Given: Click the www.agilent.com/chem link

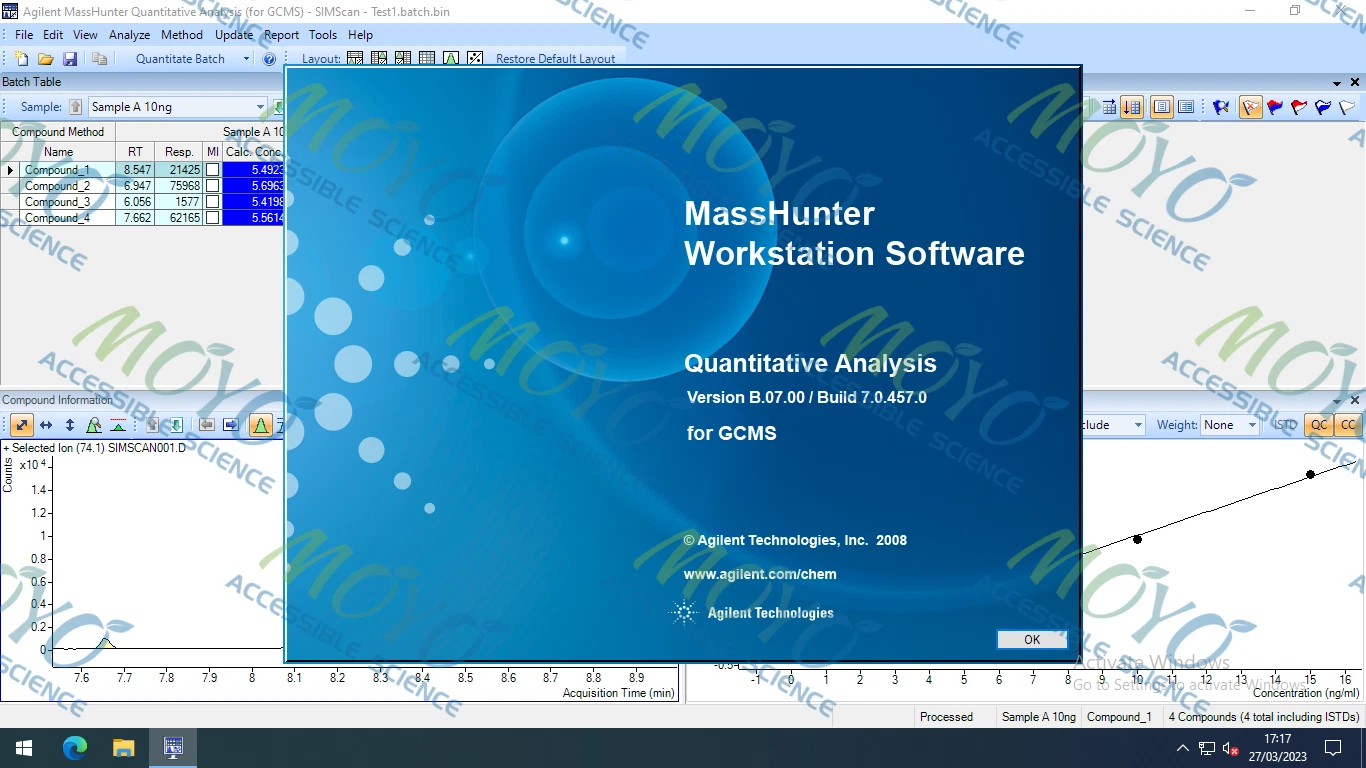Looking at the screenshot, I should point(760,574).
